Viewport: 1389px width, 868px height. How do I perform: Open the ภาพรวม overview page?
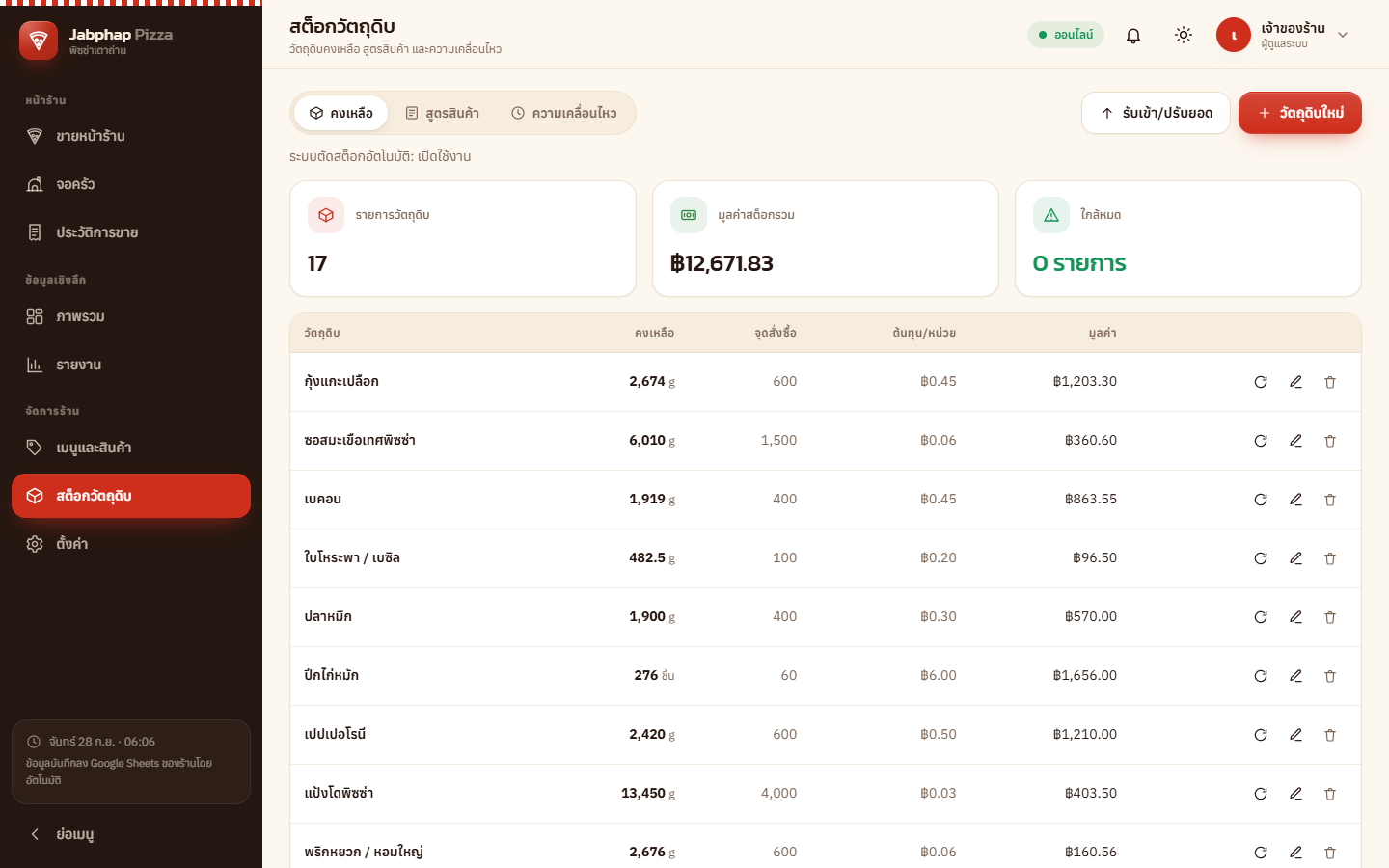pyautogui.click(x=131, y=316)
